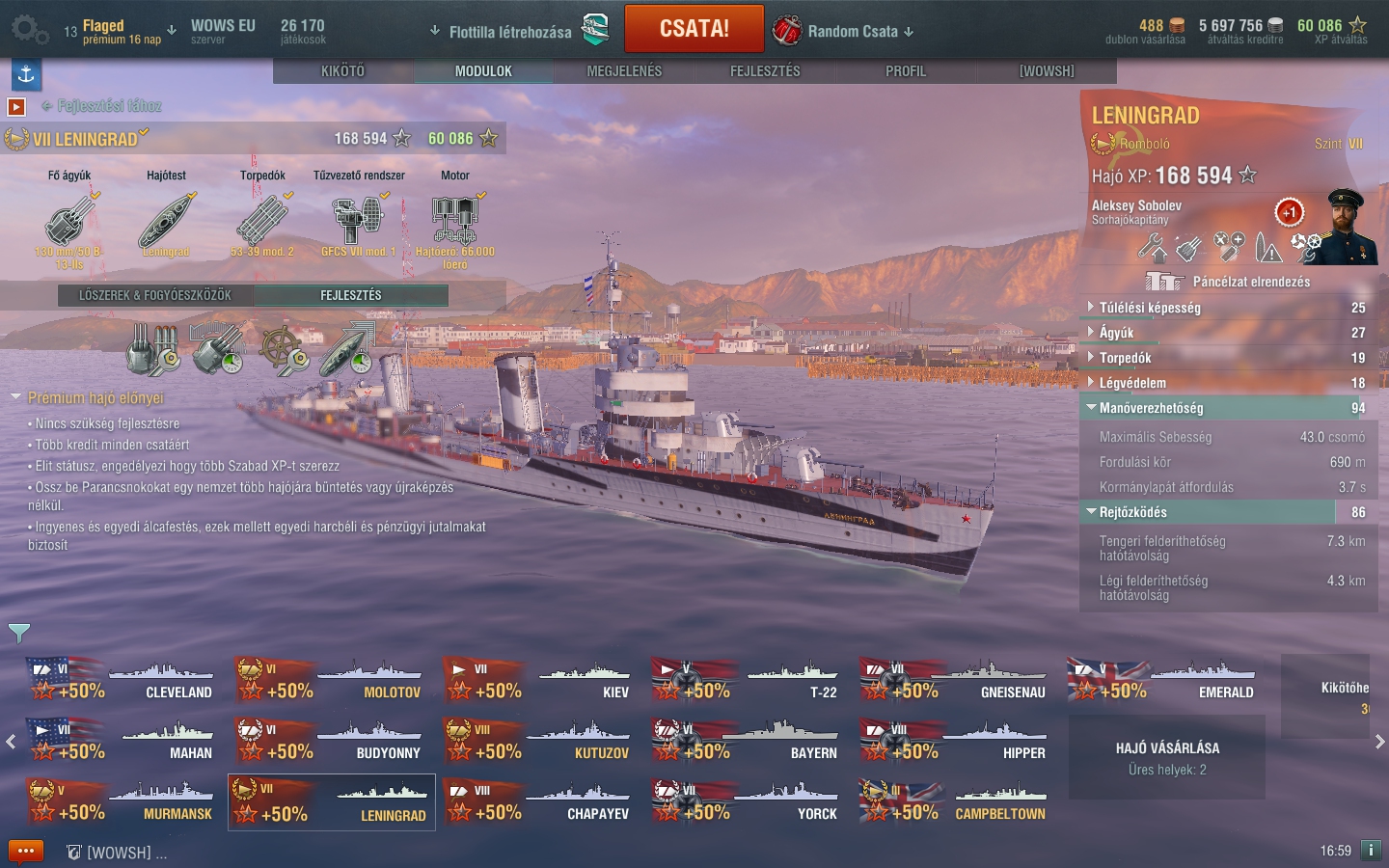Collapse the Manőverezhetőség section
The width and height of the screenshot is (1389, 868).
coord(1225,408)
